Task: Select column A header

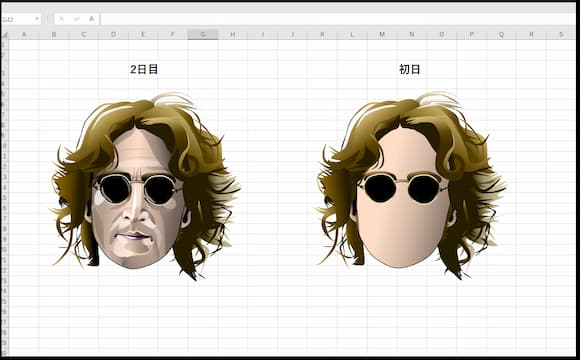Action: pyautogui.click(x=24, y=35)
